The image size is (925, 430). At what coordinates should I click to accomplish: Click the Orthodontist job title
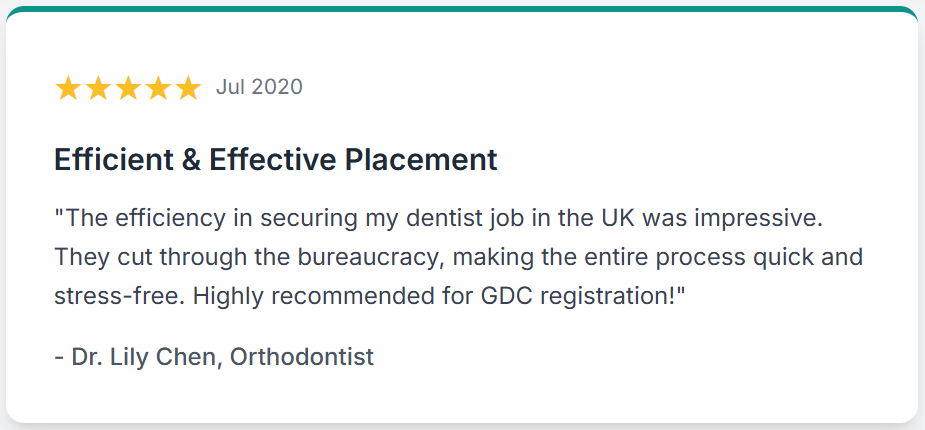(301, 357)
